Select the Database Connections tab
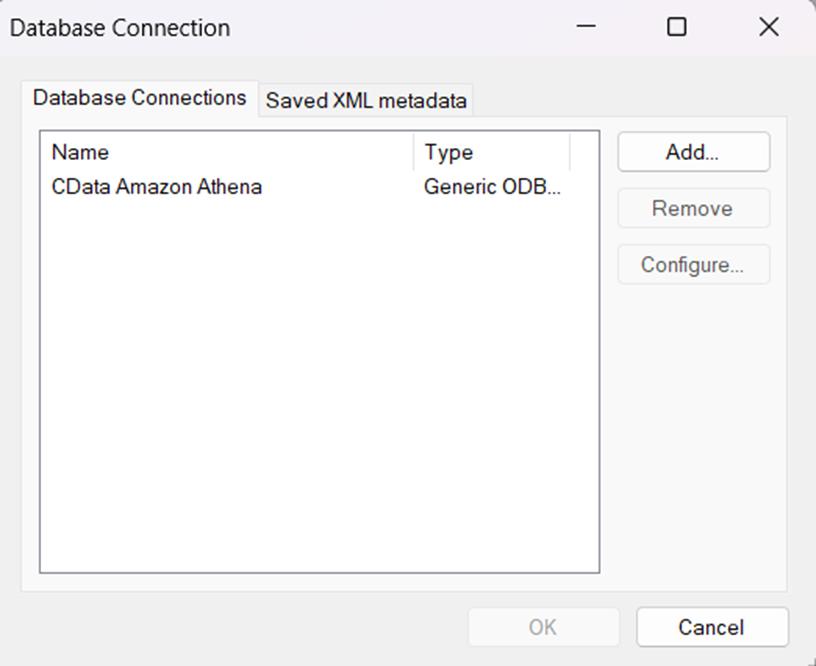Viewport: 816px width, 666px height. point(139,98)
